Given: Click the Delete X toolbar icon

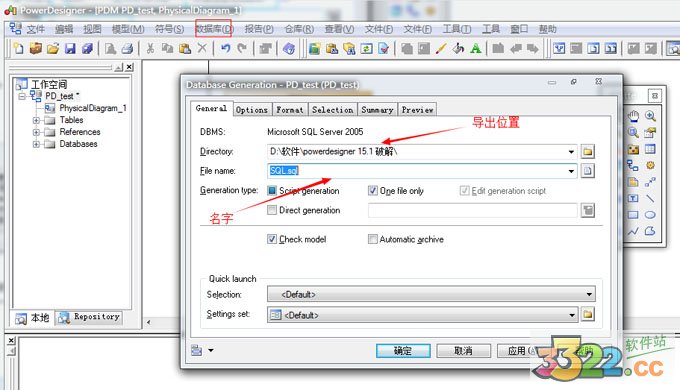Looking at the screenshot, I should (x=202, y=48).
